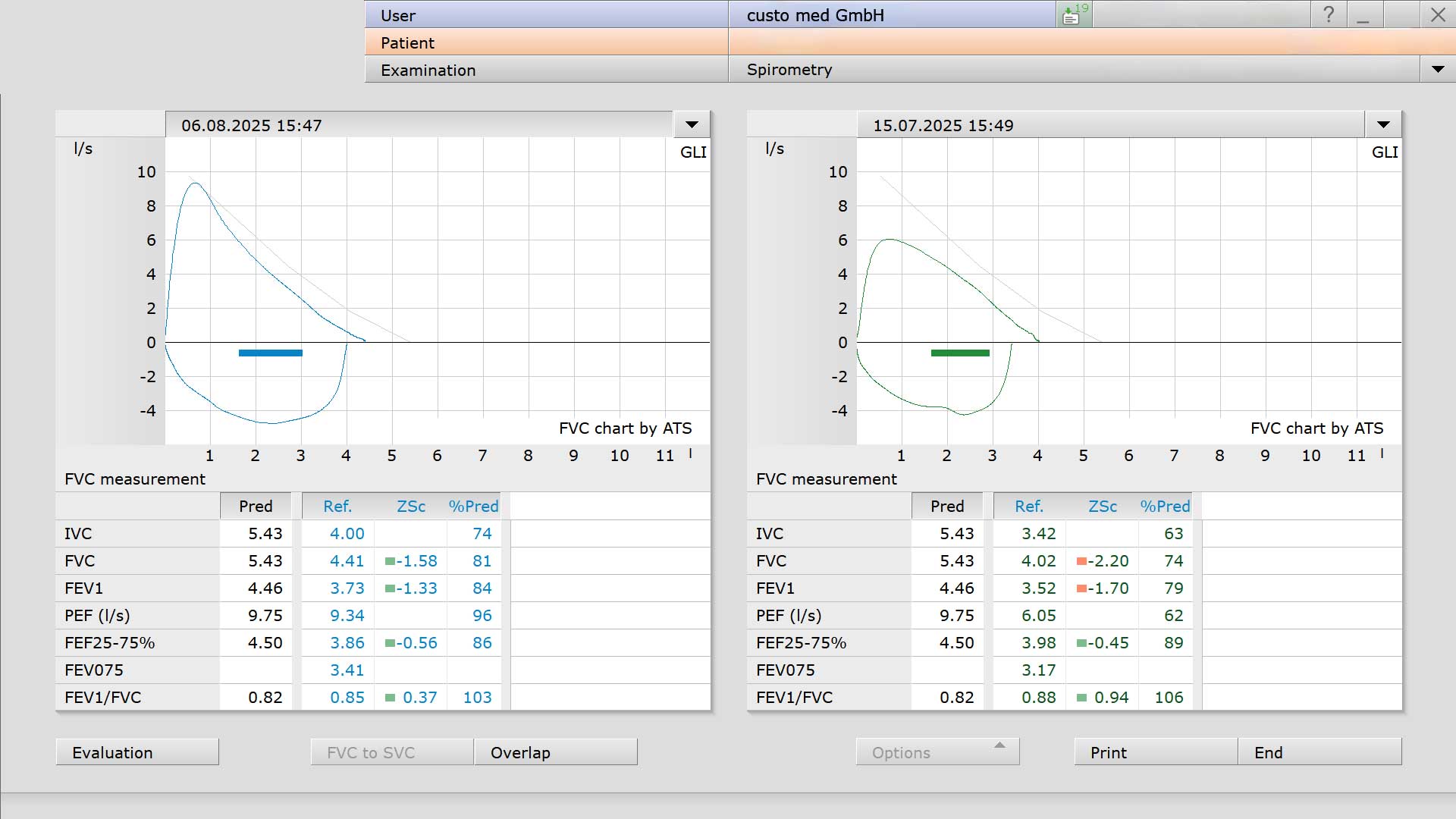Select the Examination menu row

(x=546, y=70)
